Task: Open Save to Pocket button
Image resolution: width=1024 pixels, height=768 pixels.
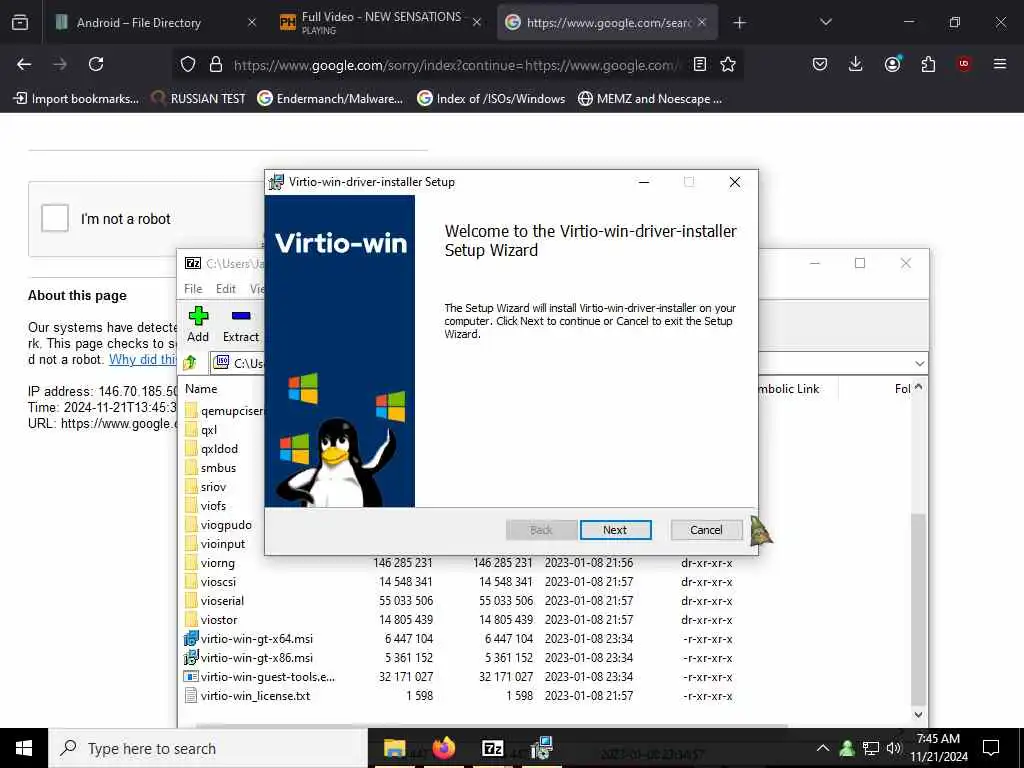Action: tap(820, 64)
